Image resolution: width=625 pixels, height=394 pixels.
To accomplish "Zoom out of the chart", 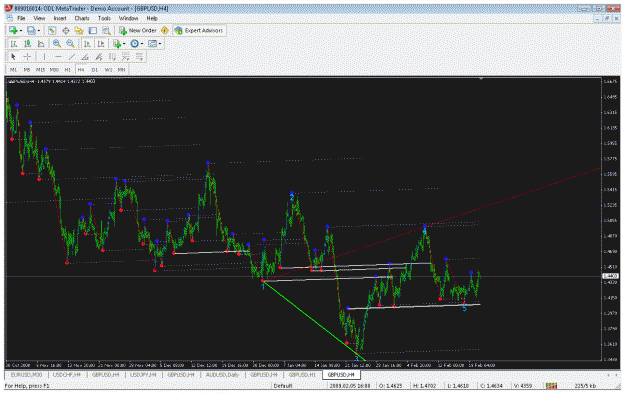I will pyautogui.click(x=70, y=43).
